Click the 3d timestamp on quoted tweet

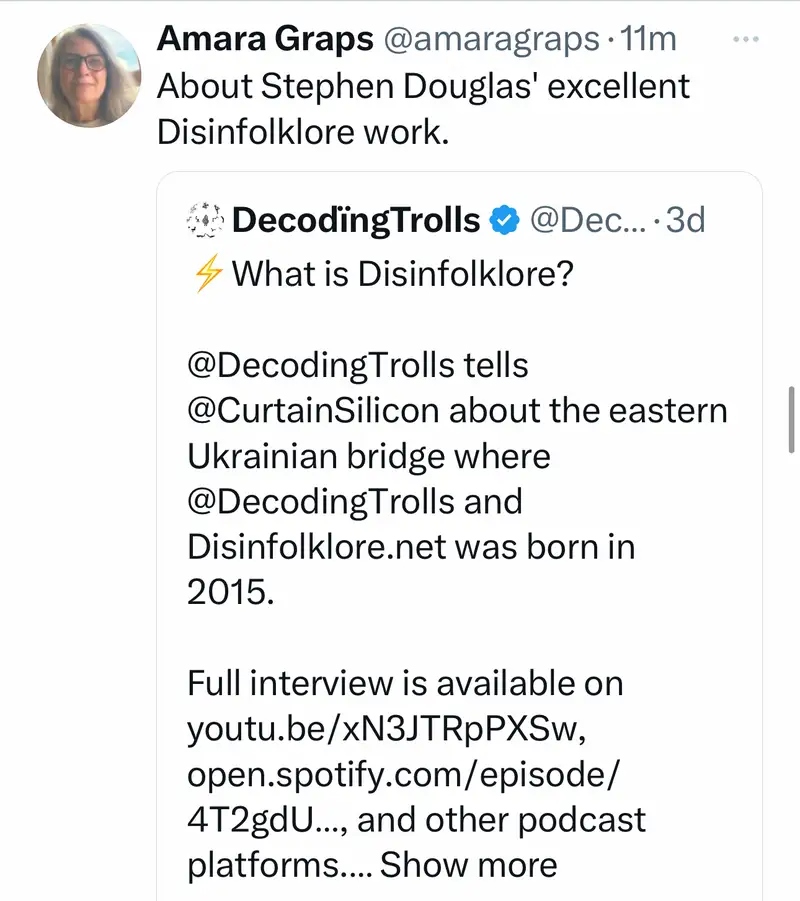point(686,220)
